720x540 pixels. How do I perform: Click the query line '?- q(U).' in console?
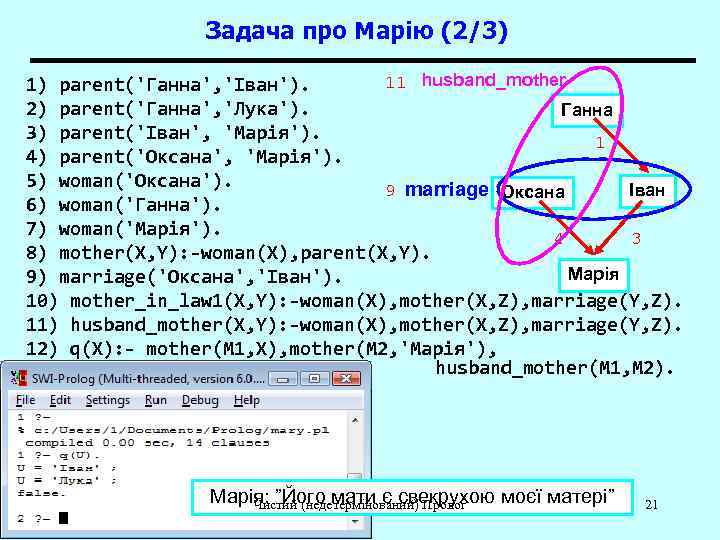(59, 456)
